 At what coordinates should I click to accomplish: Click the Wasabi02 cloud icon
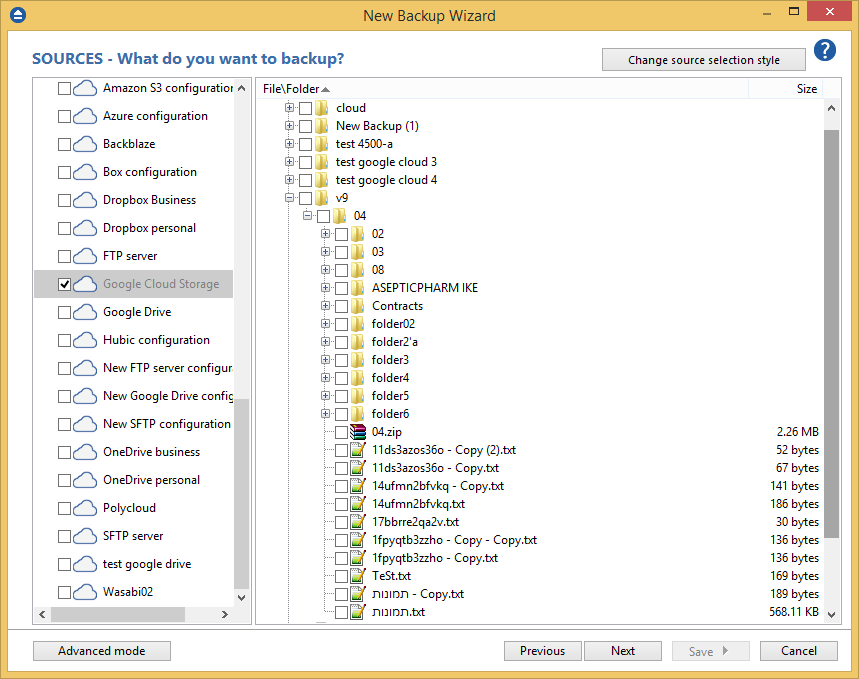[85, 592]
